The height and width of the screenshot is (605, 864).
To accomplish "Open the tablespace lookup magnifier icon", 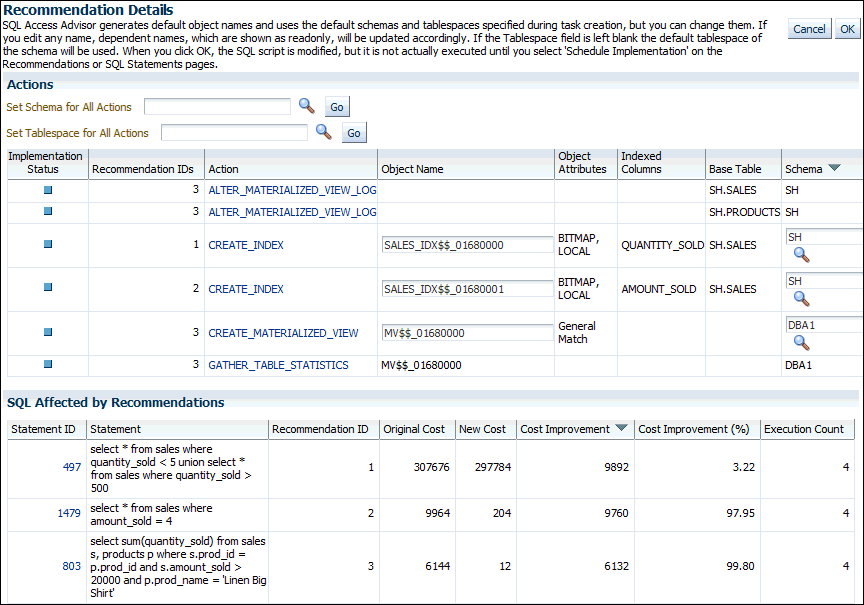I will tap(324, 132).
